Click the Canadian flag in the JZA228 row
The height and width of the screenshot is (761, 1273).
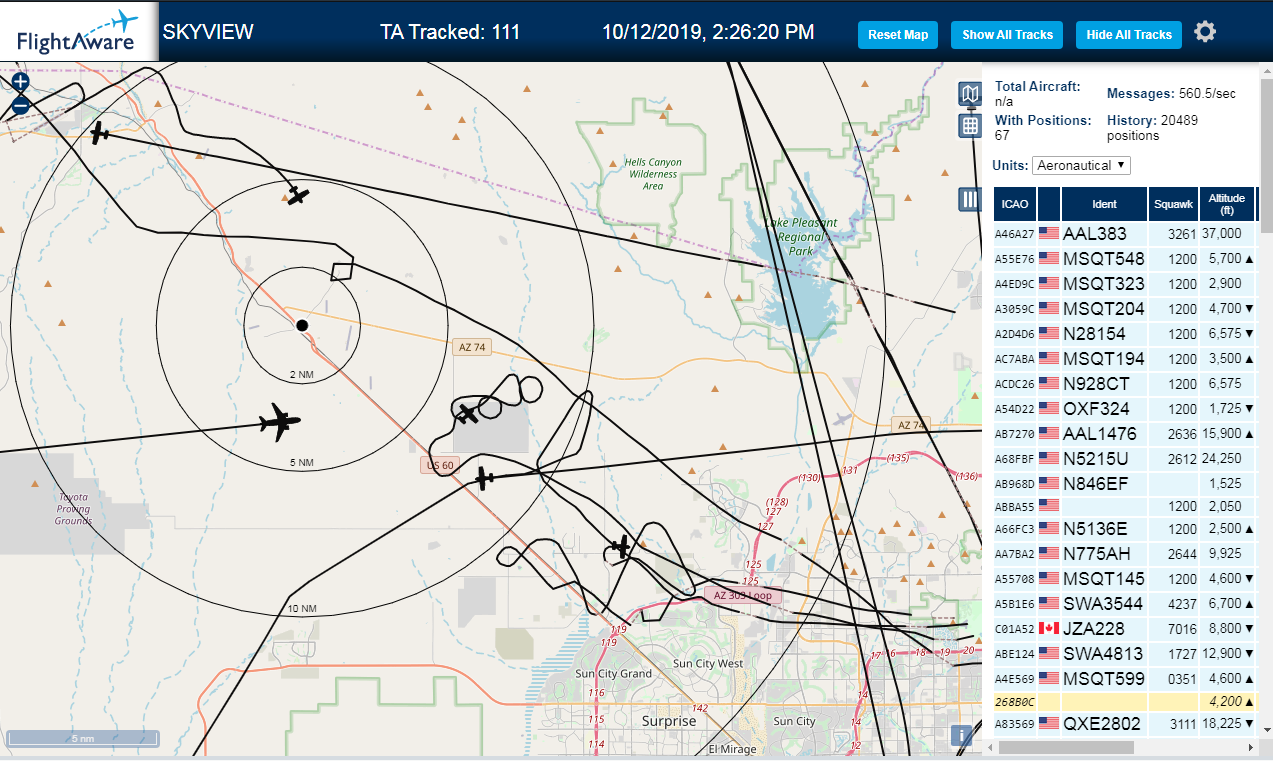point(1049,629)
